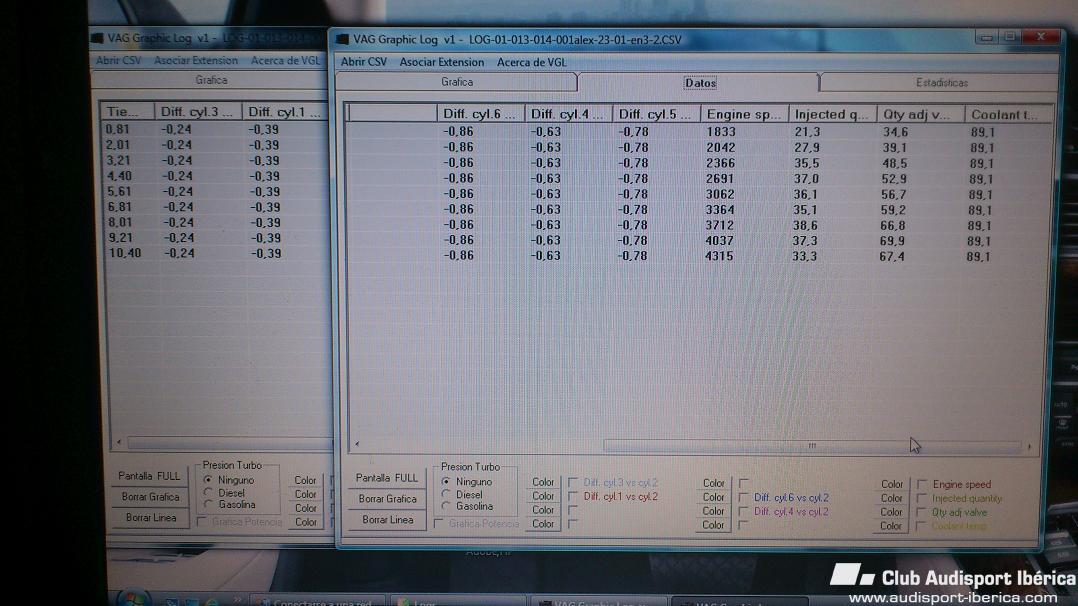Screen dimensions: 1078x606
Task: Enable the Diff. cyl.1 vs cyl.2 checkbox
Action: (x=573, y=496)
